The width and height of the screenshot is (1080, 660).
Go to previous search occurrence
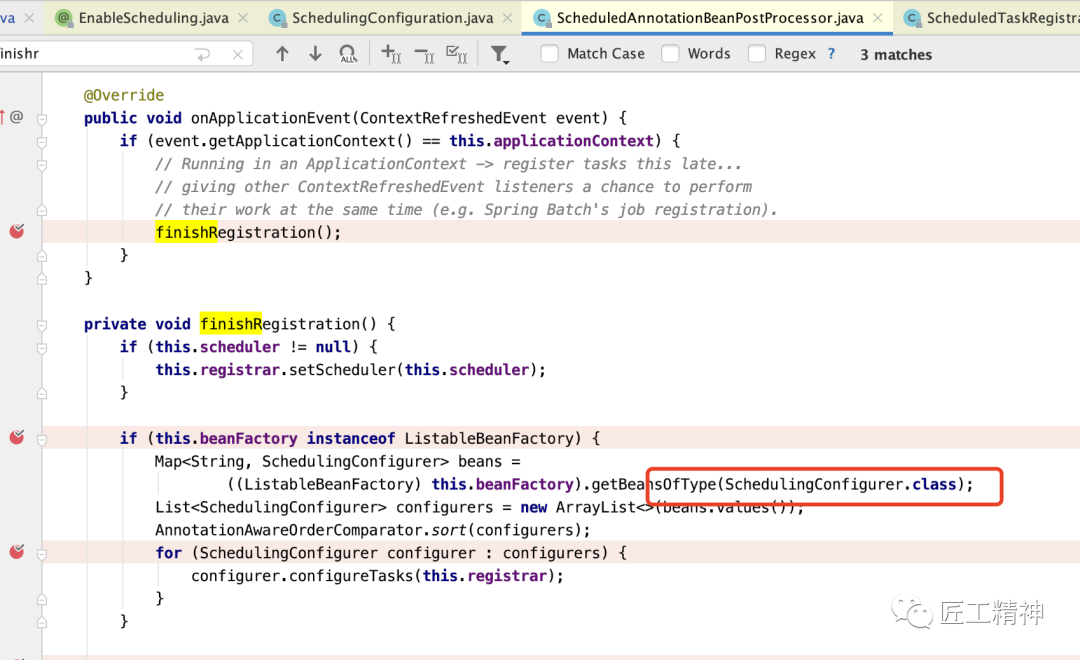(282, 54)
